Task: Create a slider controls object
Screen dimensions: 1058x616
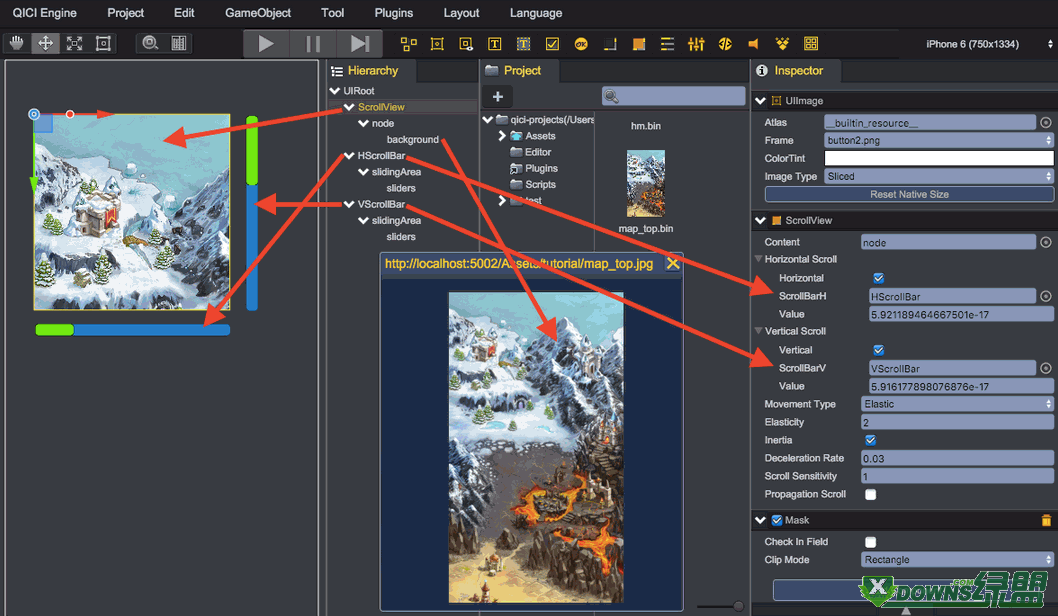Action: [696, 44]
